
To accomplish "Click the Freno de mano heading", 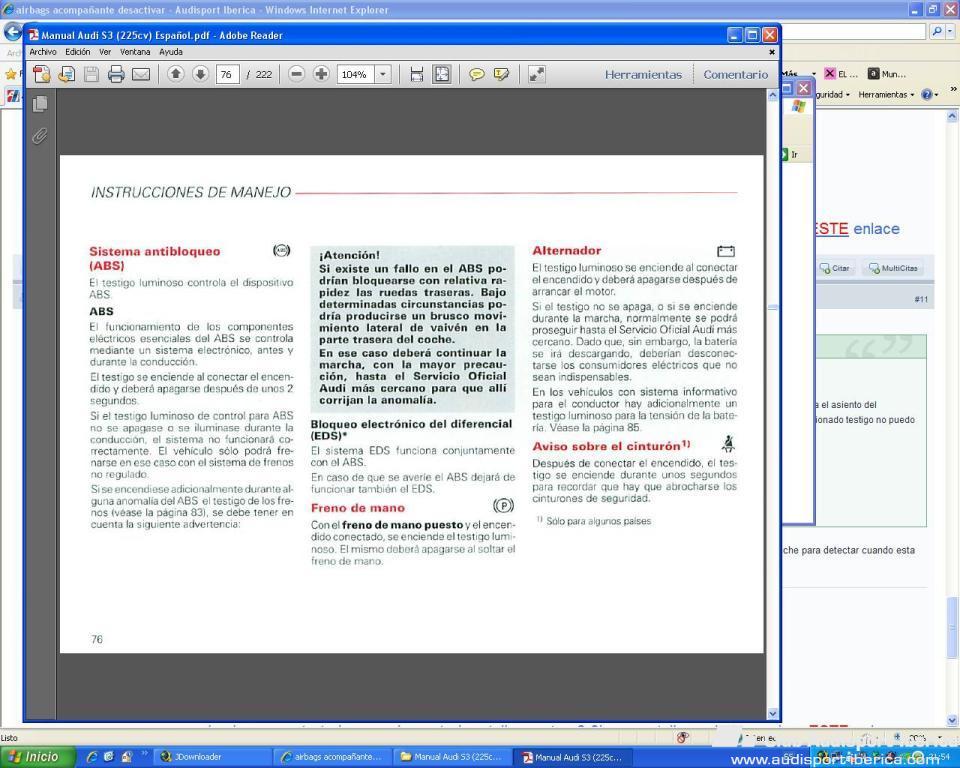I will 358,508.
